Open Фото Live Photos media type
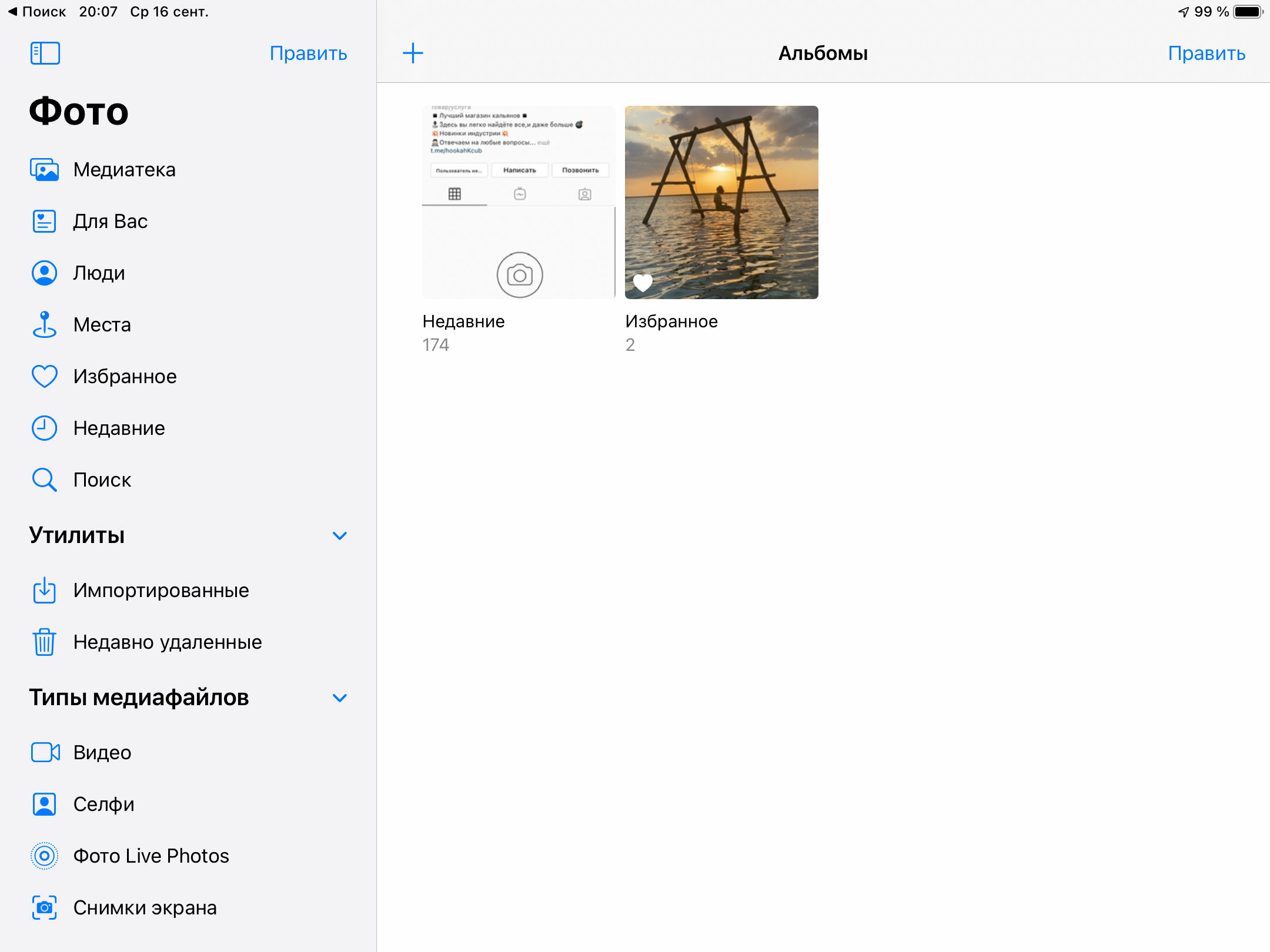The image size is (1270, 952). [x=188, y=856]
